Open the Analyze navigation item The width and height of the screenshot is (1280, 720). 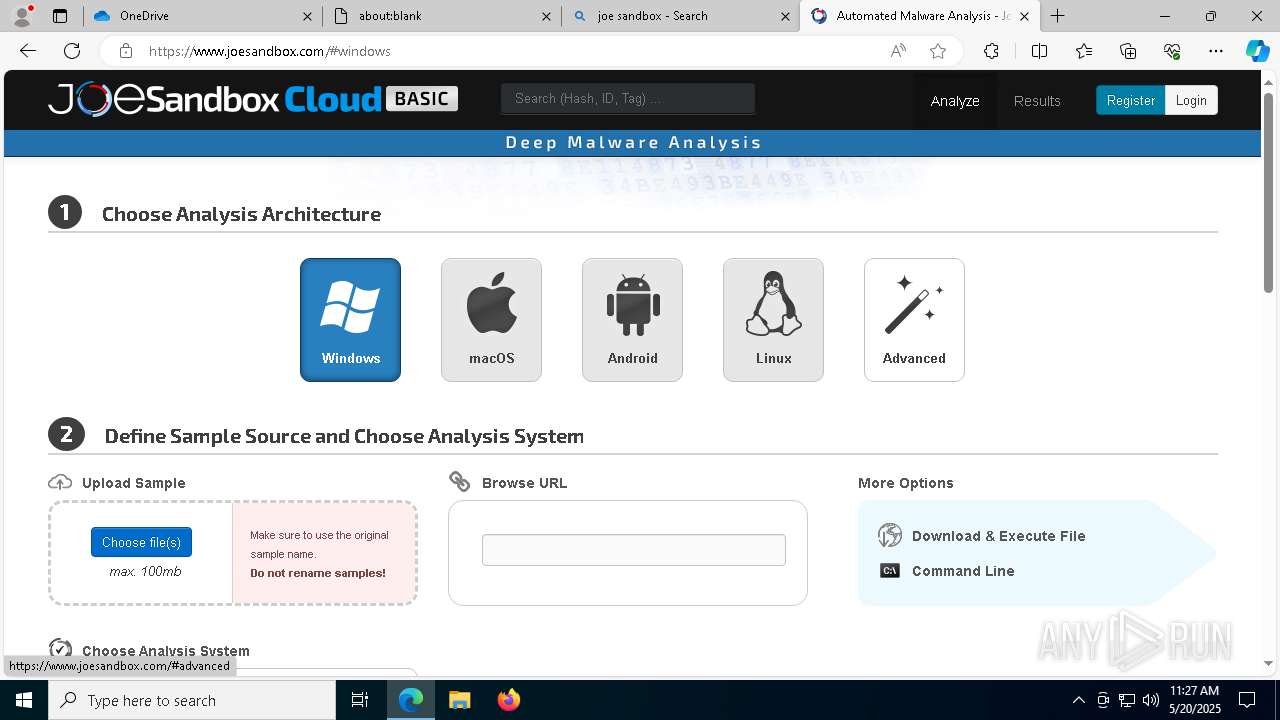[x=955, y=100]
